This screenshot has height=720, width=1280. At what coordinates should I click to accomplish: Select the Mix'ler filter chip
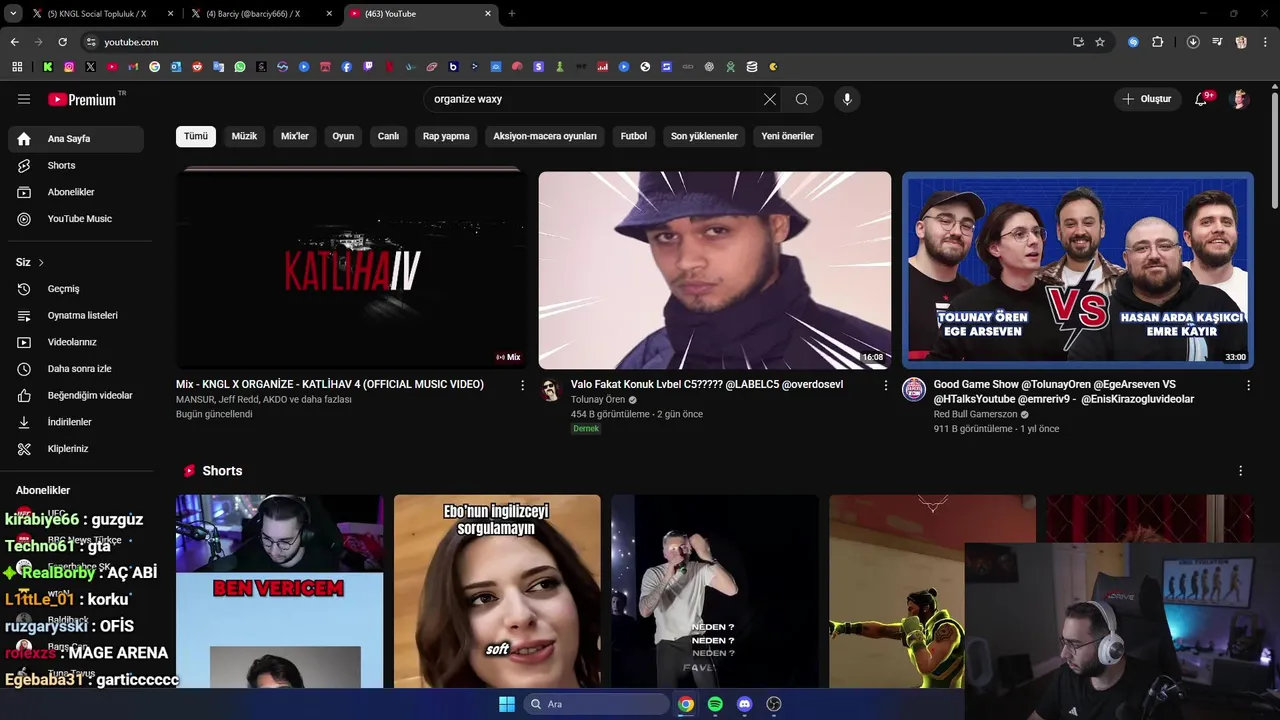click(295, 136)
